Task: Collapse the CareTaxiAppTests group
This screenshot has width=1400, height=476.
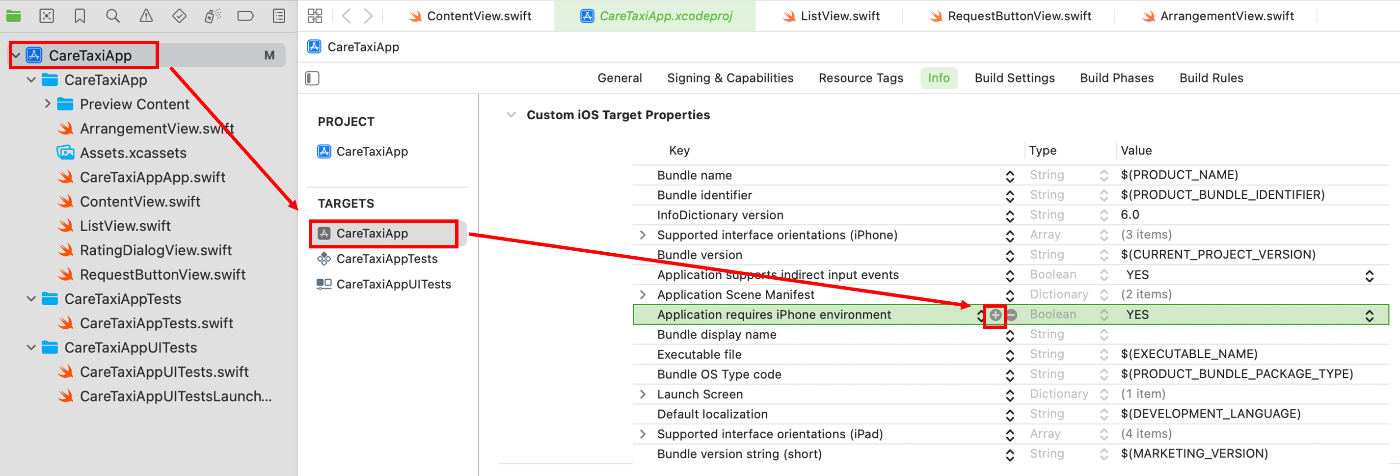Action: [32, 299]
